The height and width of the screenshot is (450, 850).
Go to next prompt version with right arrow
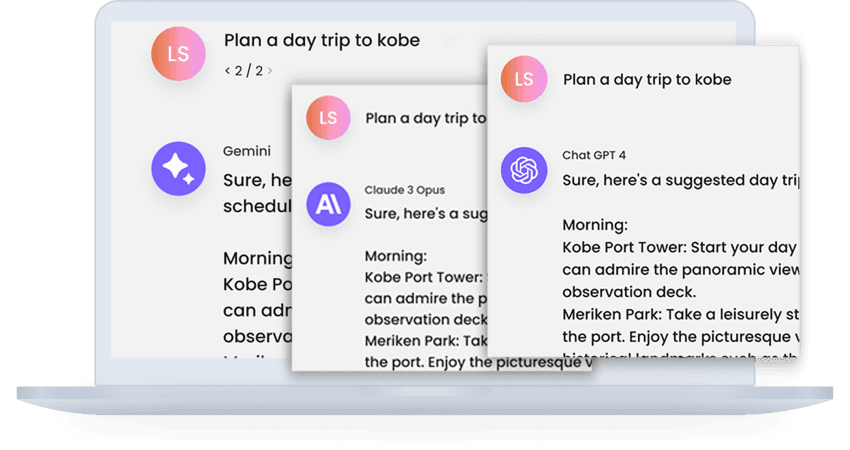coord(270,71)
